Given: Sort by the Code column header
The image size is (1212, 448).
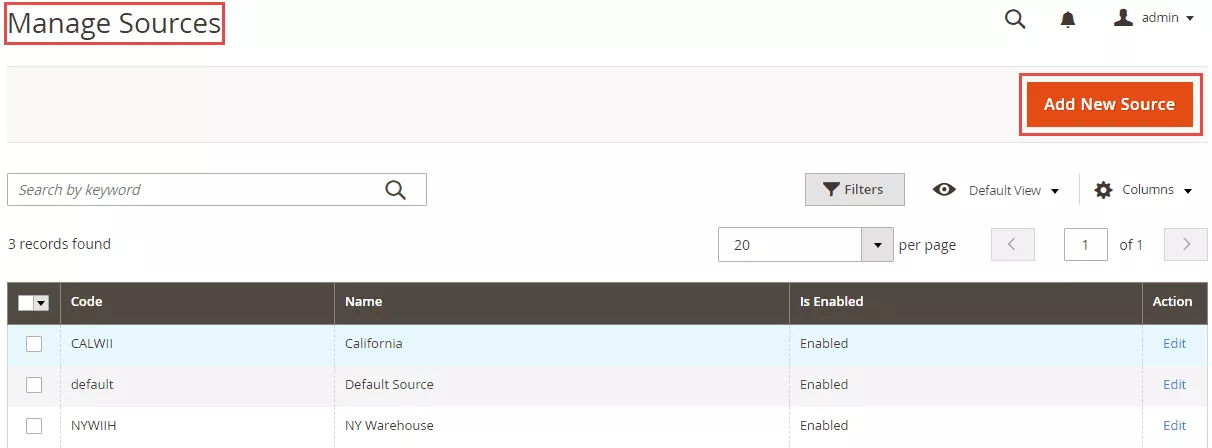Looking at the screenshot, I should [87, 302].
